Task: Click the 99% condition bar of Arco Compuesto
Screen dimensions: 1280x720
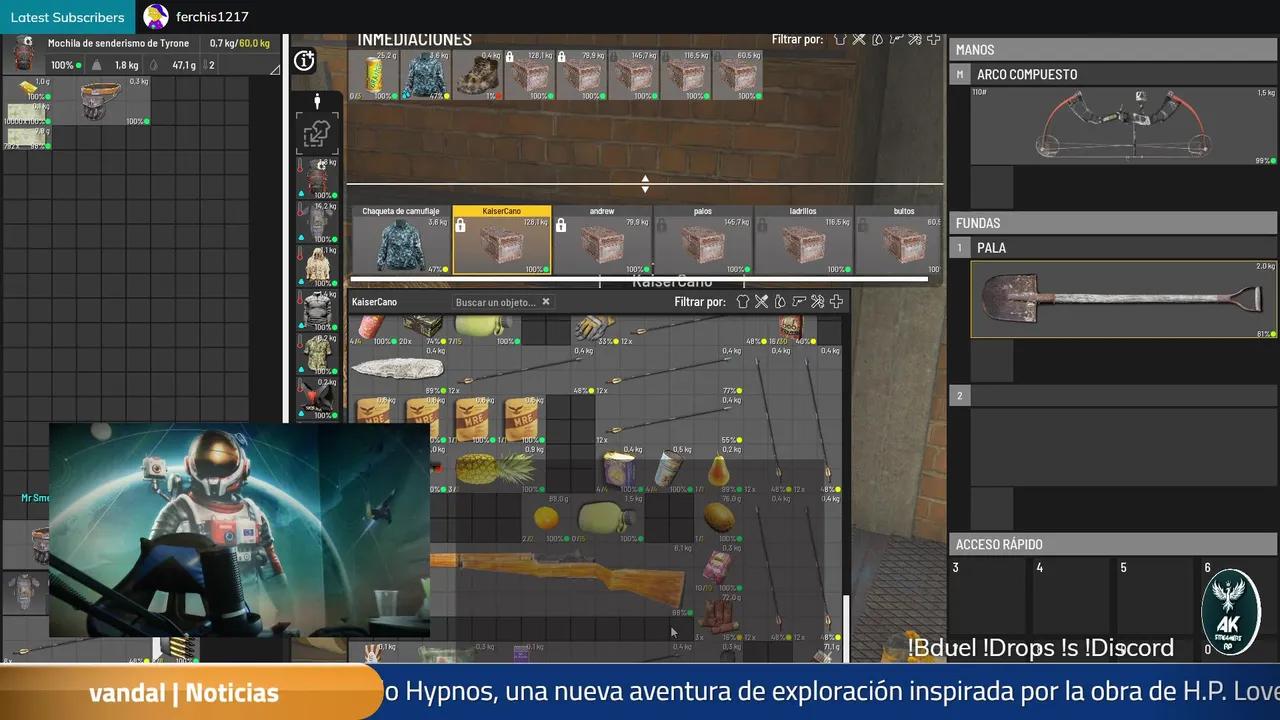Action: coord(1262,159)
